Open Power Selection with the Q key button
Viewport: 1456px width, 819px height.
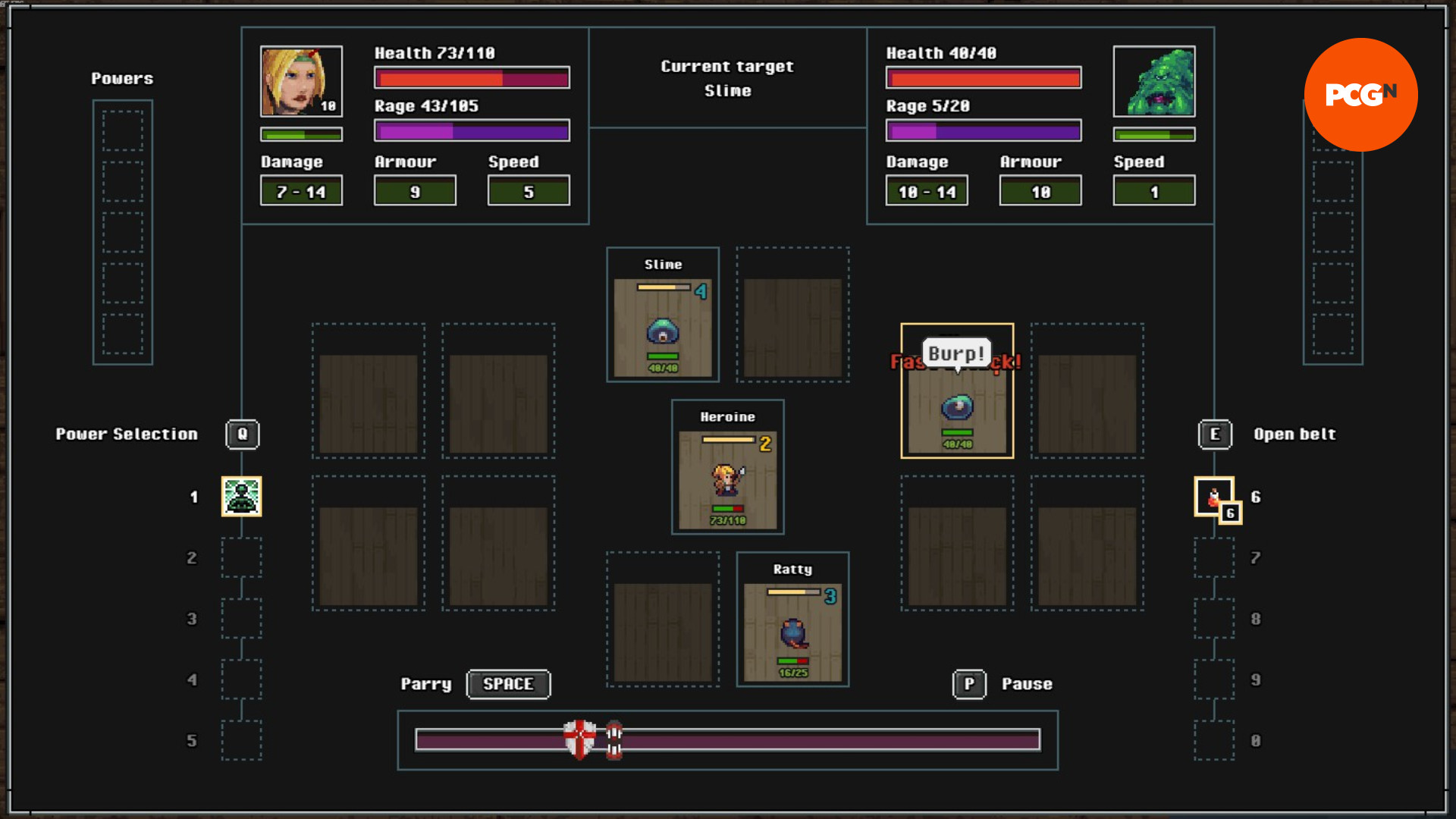tap(243, 435)
